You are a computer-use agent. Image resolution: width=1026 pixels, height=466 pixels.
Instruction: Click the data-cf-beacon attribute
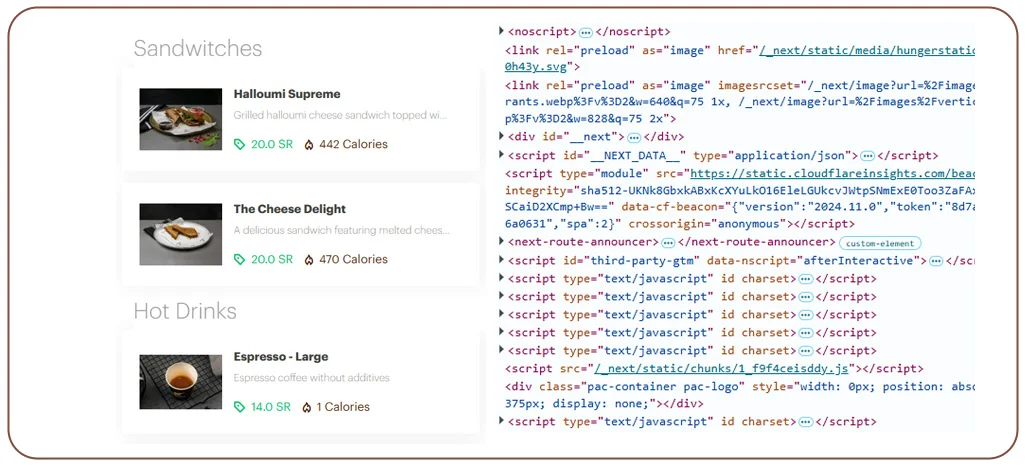[798, 207]
